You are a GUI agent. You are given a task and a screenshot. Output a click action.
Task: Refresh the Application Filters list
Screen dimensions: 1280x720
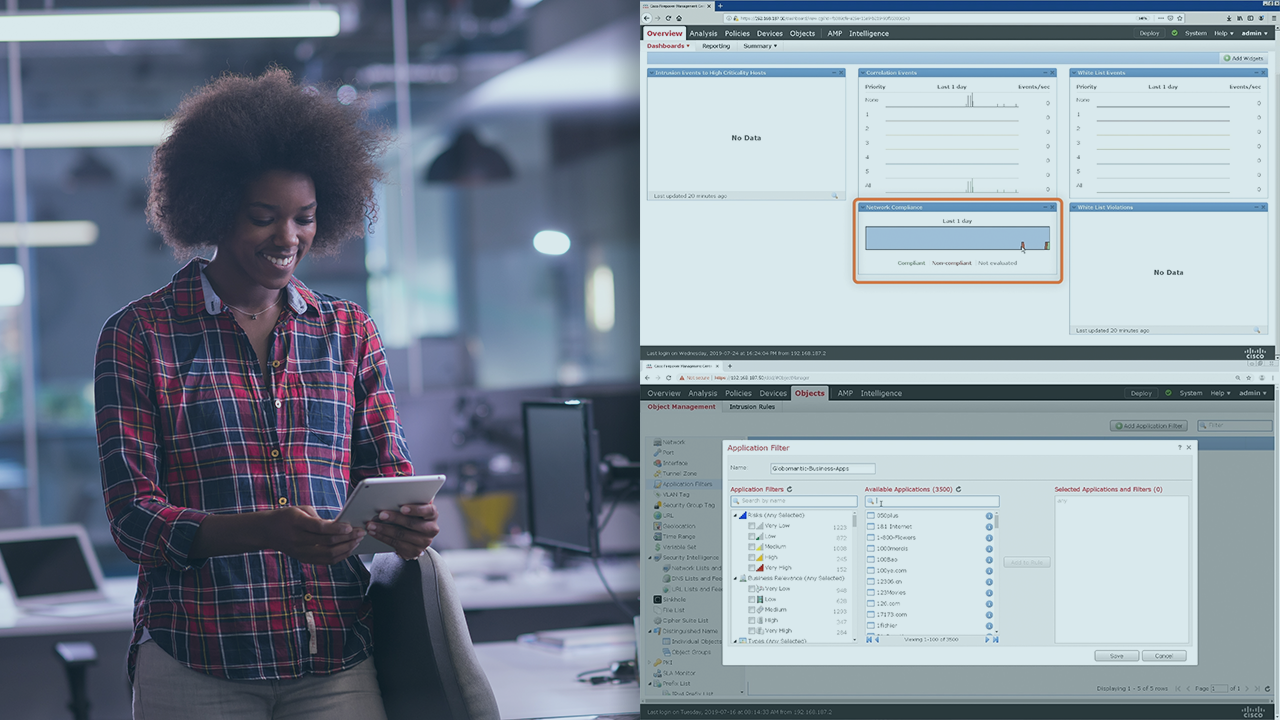click(790, 490)
